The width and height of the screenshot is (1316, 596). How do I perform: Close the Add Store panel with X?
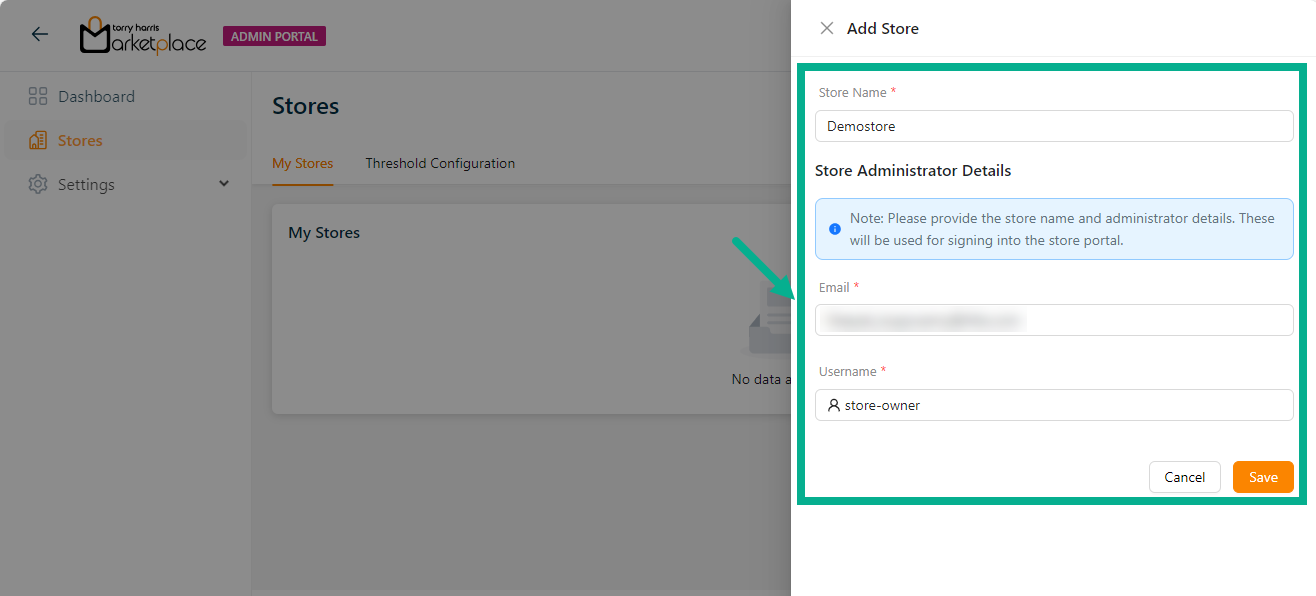click(x=827, y=29)
